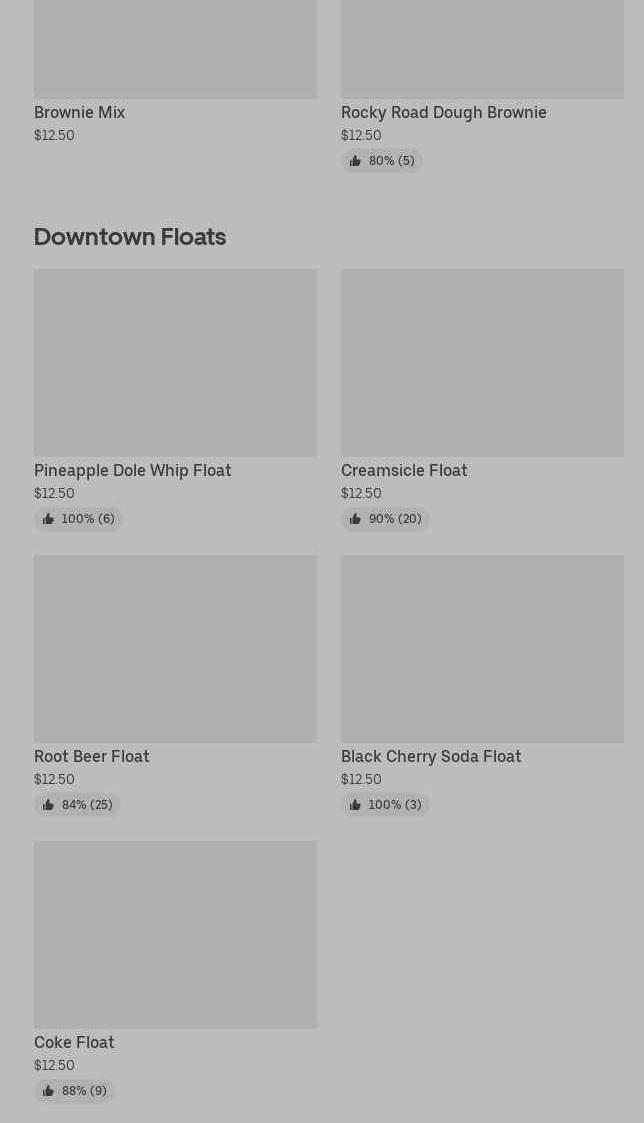Click the Downtown Floats section heading
This screenshot has height=1123, width=644.
130,236
